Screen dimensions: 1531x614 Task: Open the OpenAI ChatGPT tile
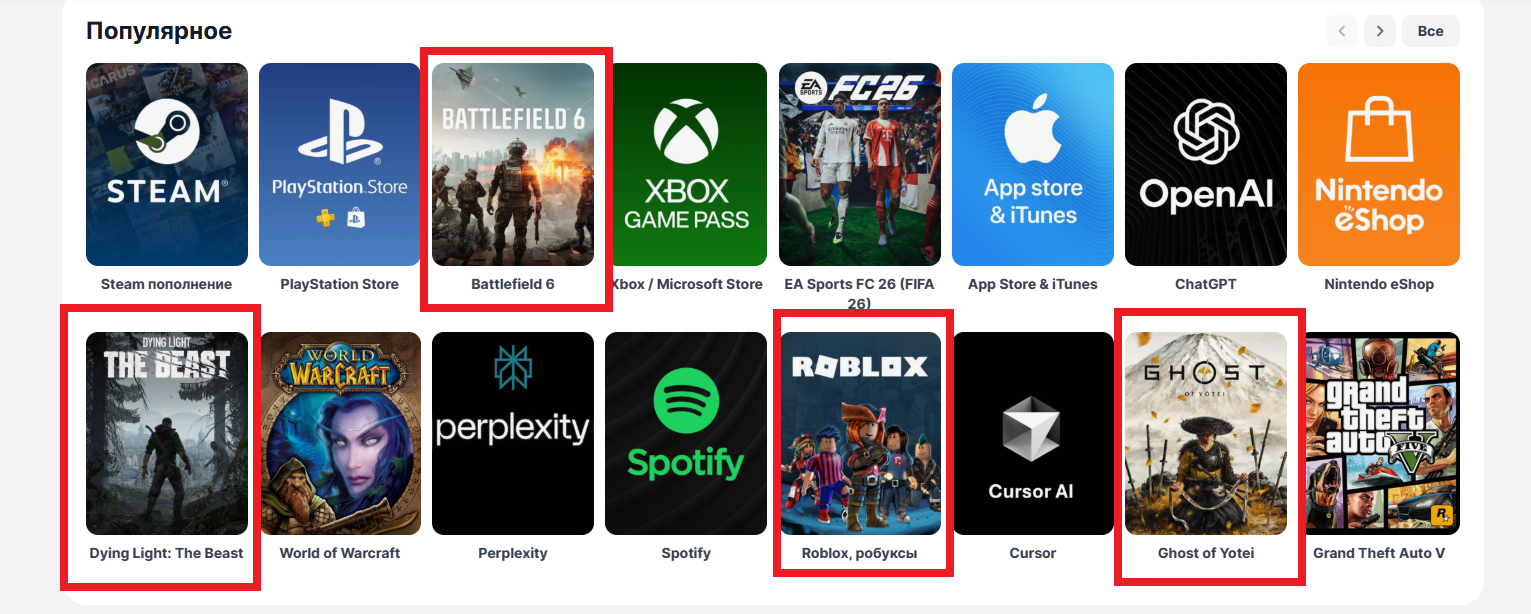click(x=1206, y=164)
